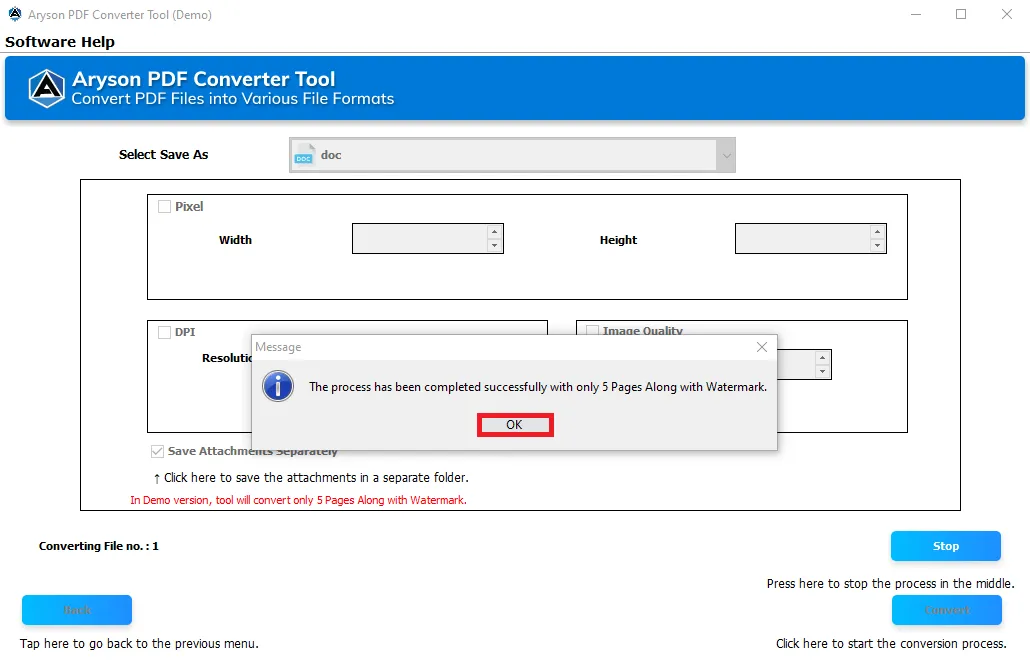The width and height of the screenshot is (1030, 660).
Task: Click the red demo version limitation notice
Action: pos(298,500)
